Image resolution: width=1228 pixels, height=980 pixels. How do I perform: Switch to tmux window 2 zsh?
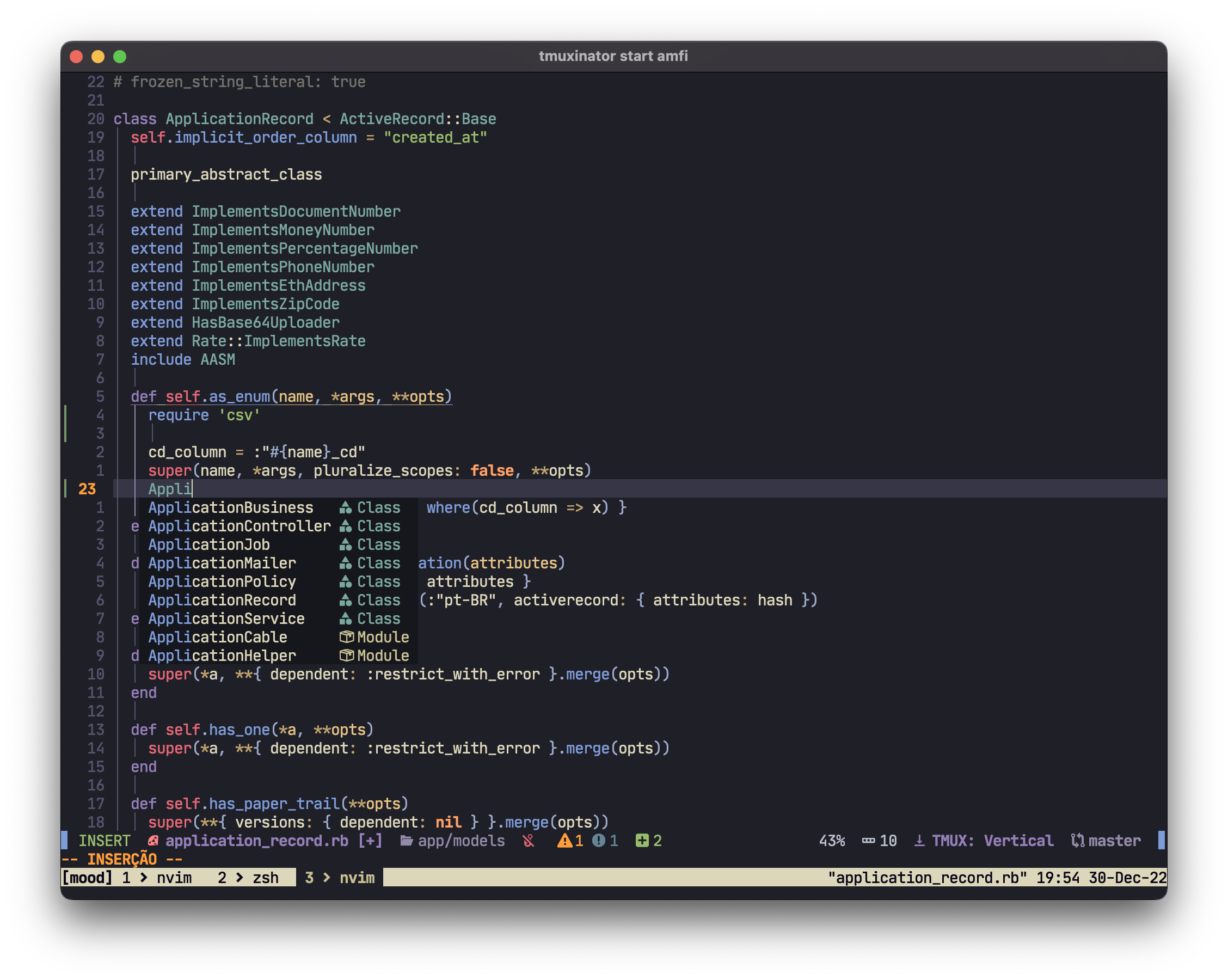248,878
